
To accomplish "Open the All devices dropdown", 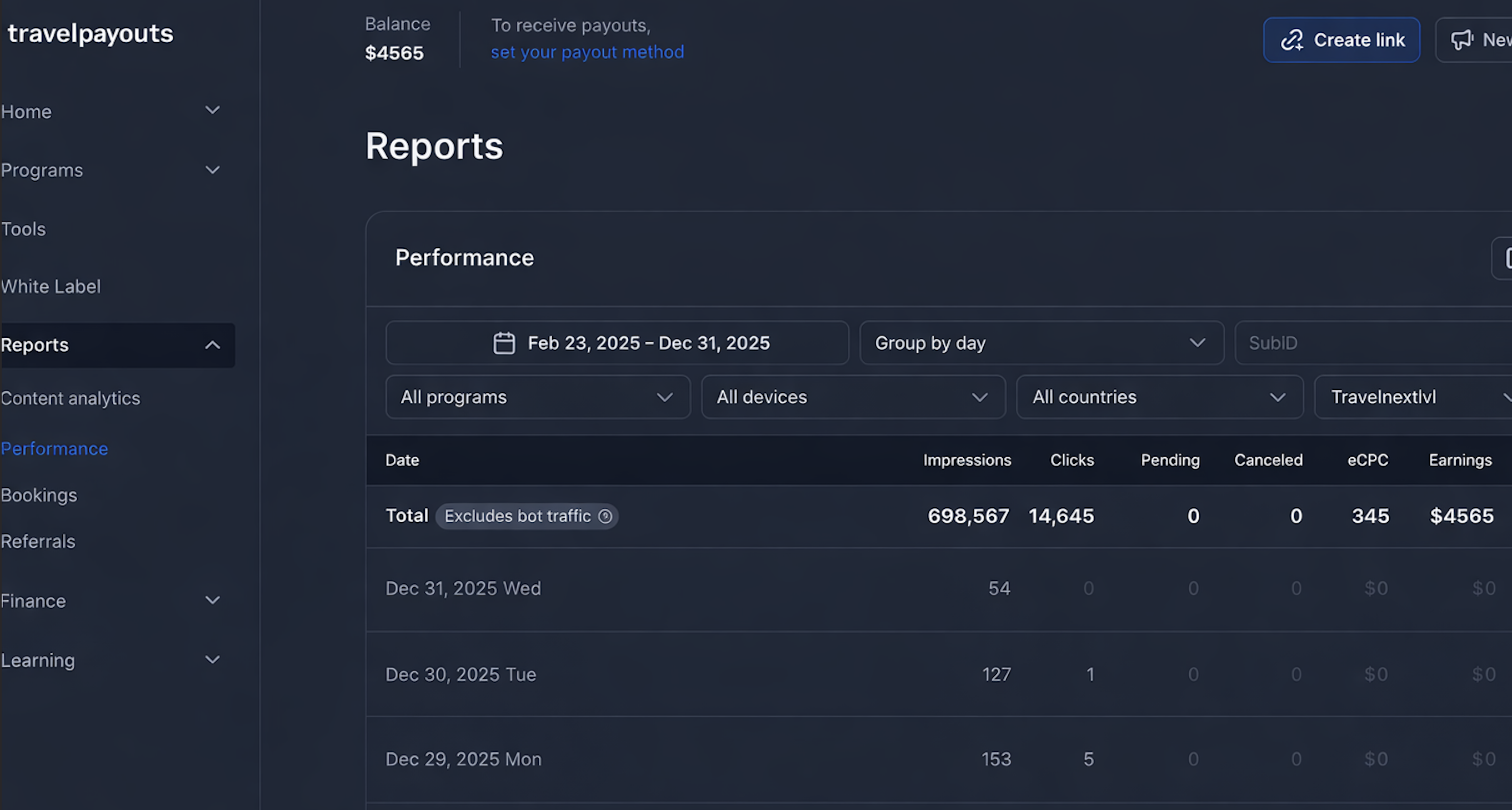I will [853, 397].
